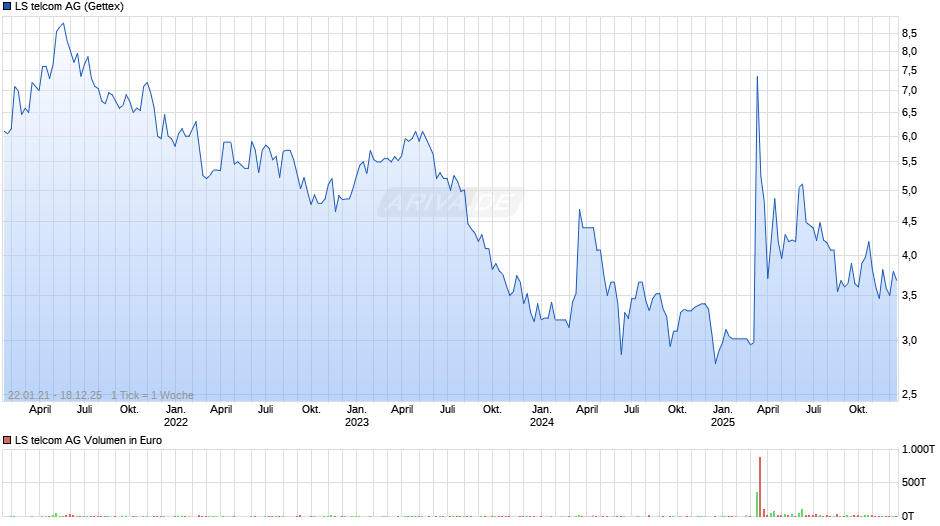Click the 0T volume axis value

coord(908,516)
